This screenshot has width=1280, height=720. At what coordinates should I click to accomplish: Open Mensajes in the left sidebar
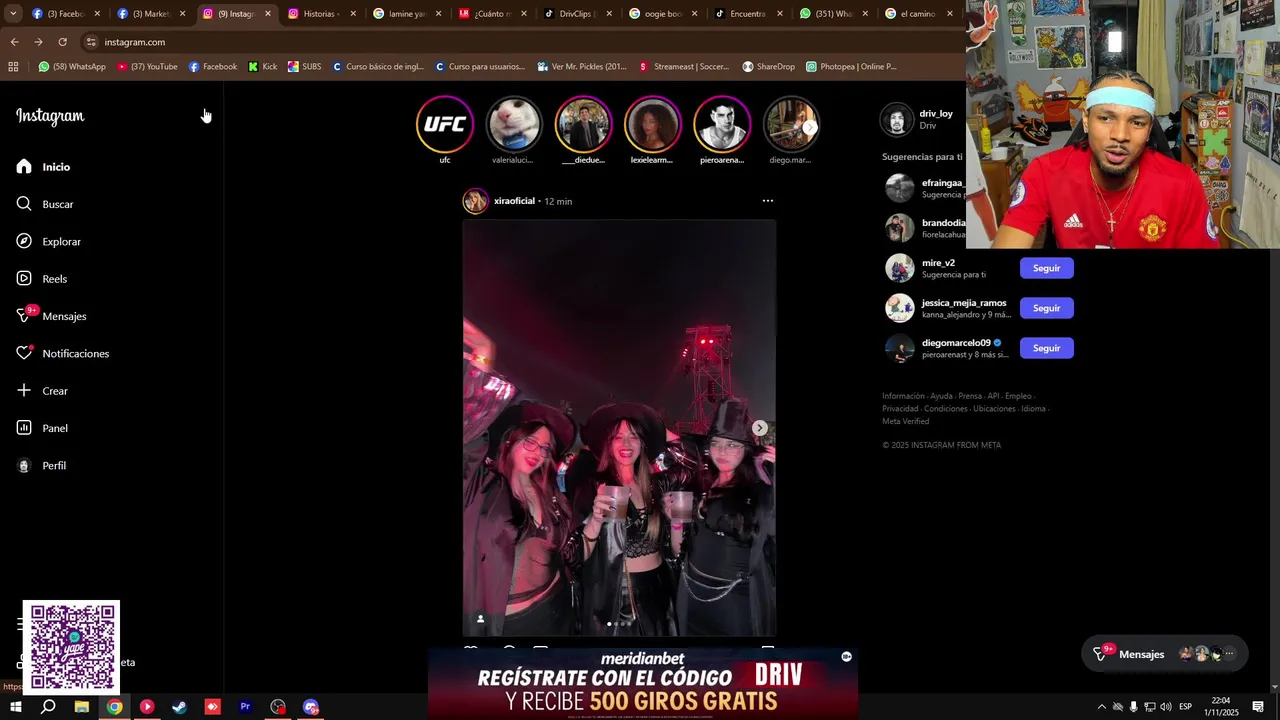(51, 316)
